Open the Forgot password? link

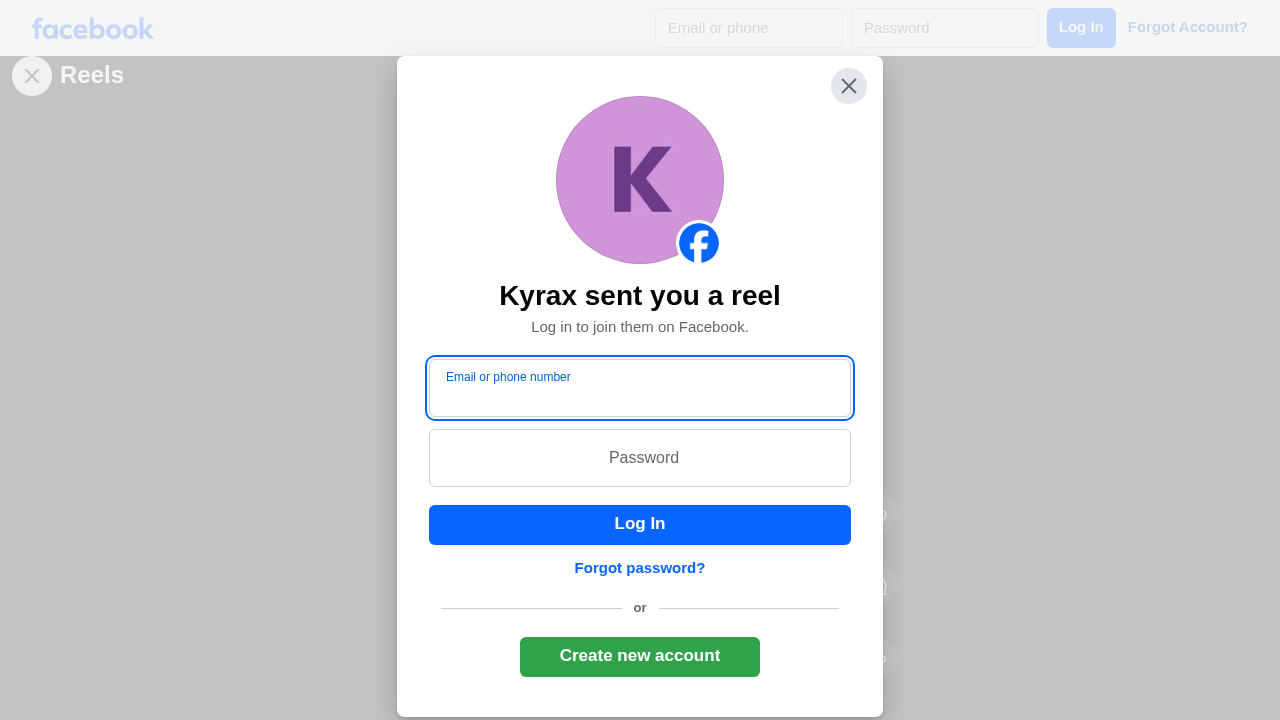coord(640,568)
